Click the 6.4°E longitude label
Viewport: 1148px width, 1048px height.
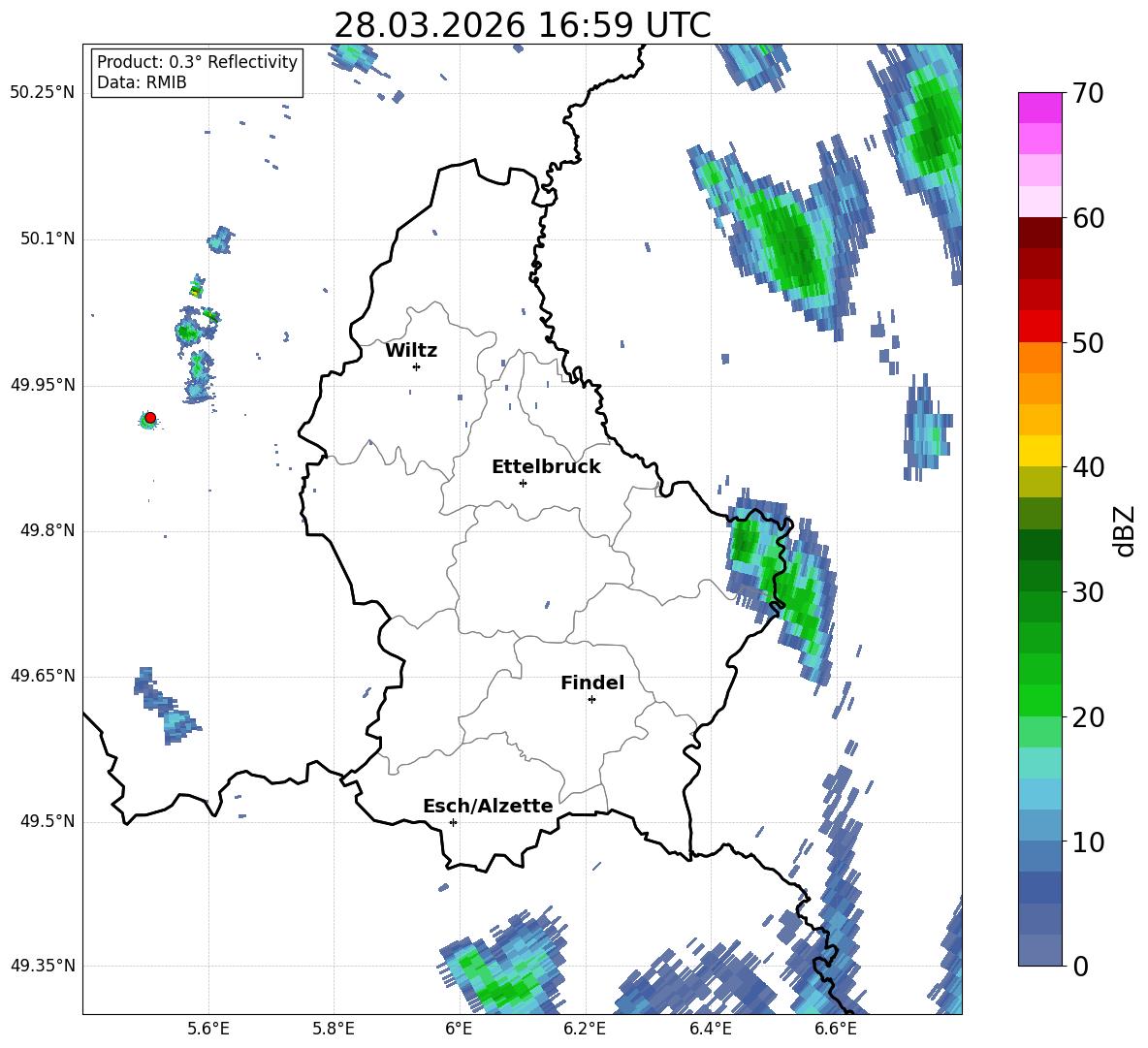tap(711, 1029)
